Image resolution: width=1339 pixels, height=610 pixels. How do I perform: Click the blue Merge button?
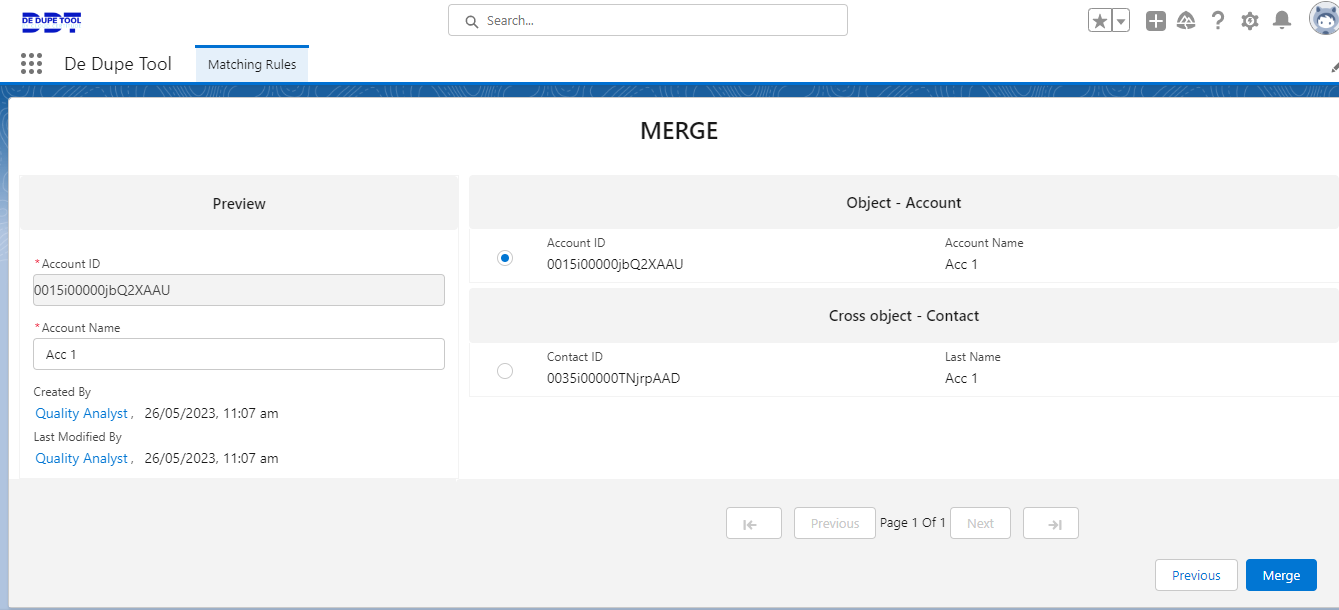point(1281,575)
